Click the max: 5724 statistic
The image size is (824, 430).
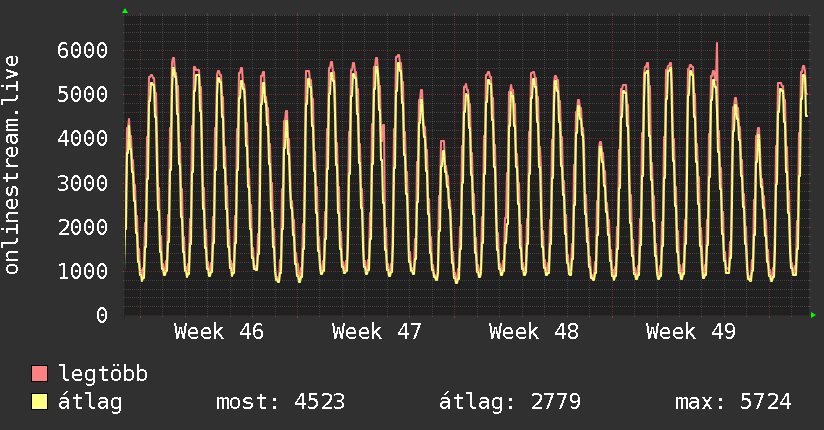coord(733,402)
